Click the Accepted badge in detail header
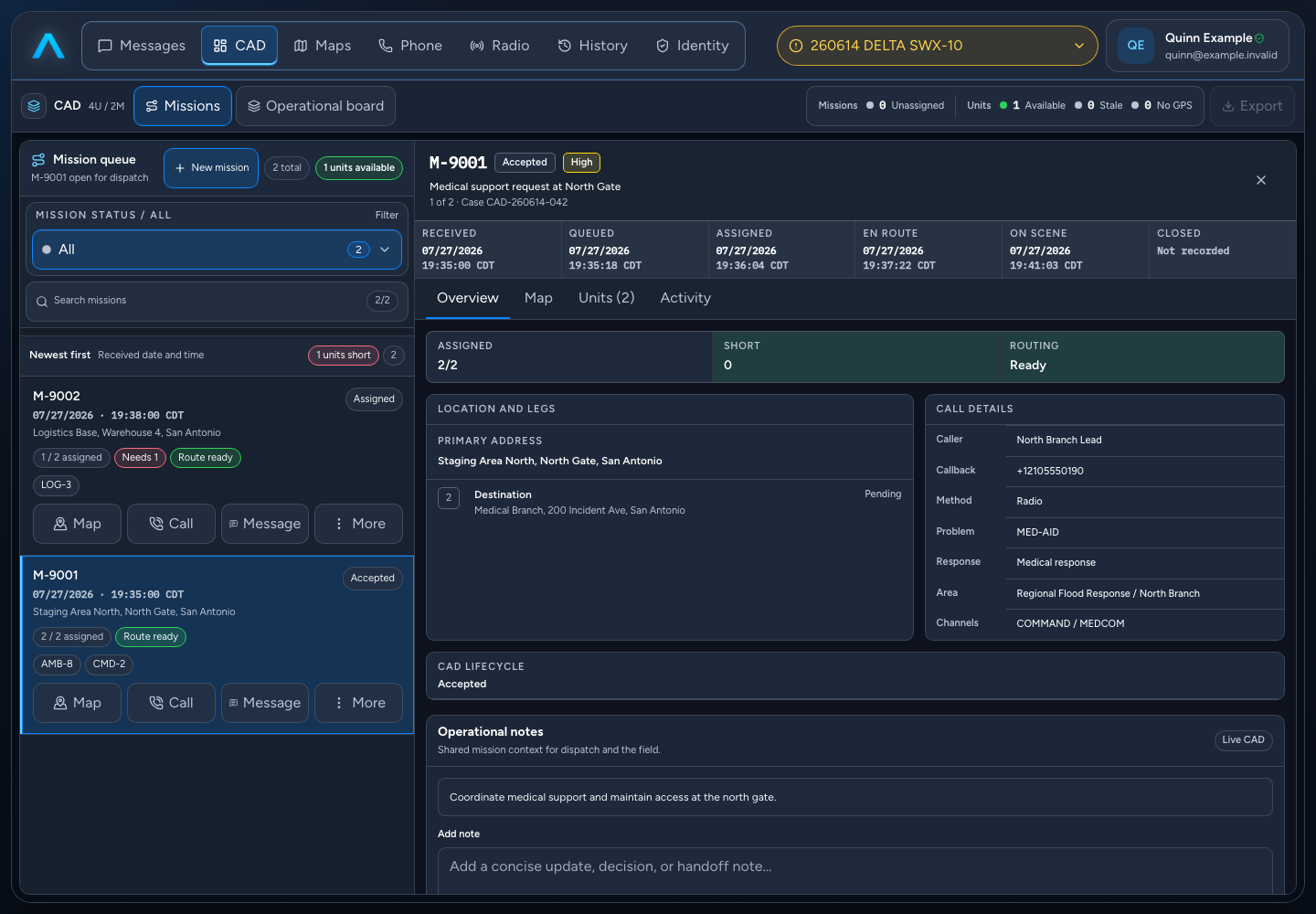 pos(525,163)
